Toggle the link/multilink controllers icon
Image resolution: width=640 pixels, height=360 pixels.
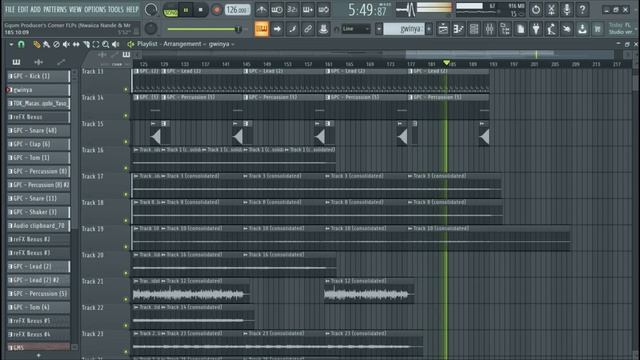pos(308,29)
